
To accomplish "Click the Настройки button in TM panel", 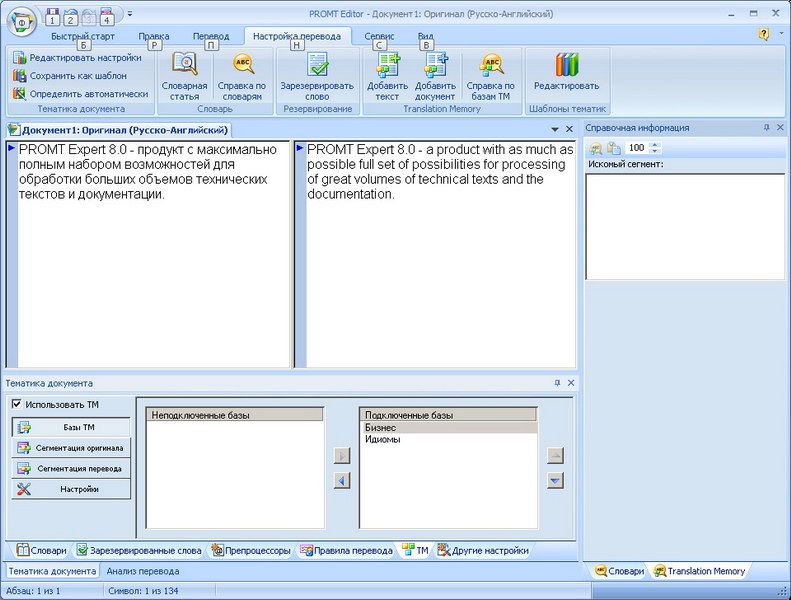I will [x=71, y=489].
